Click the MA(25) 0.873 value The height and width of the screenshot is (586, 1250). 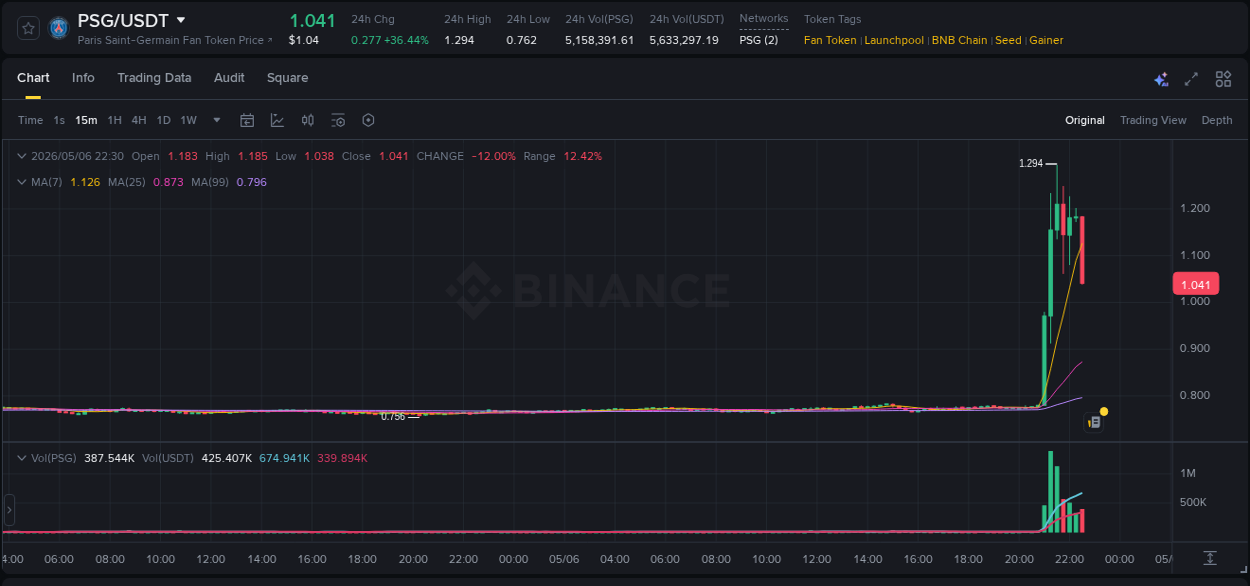coord(168,182)
